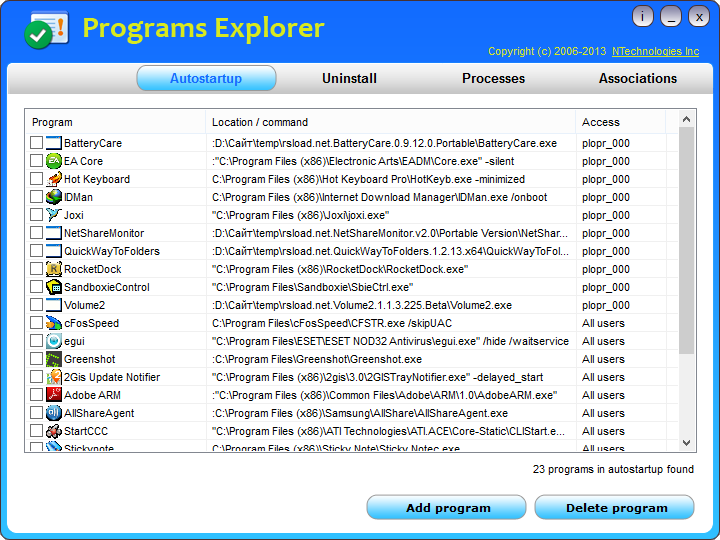Minimize the Programs Explorer window
The image size is (720, 540).
click(x=670, y=17)
